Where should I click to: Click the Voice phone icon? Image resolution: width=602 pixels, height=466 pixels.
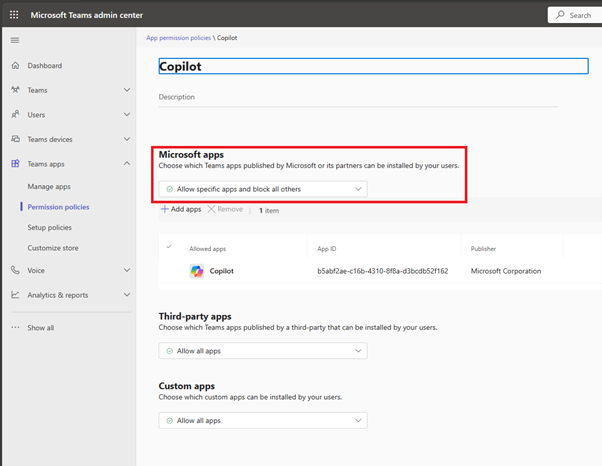pos(15,270)
